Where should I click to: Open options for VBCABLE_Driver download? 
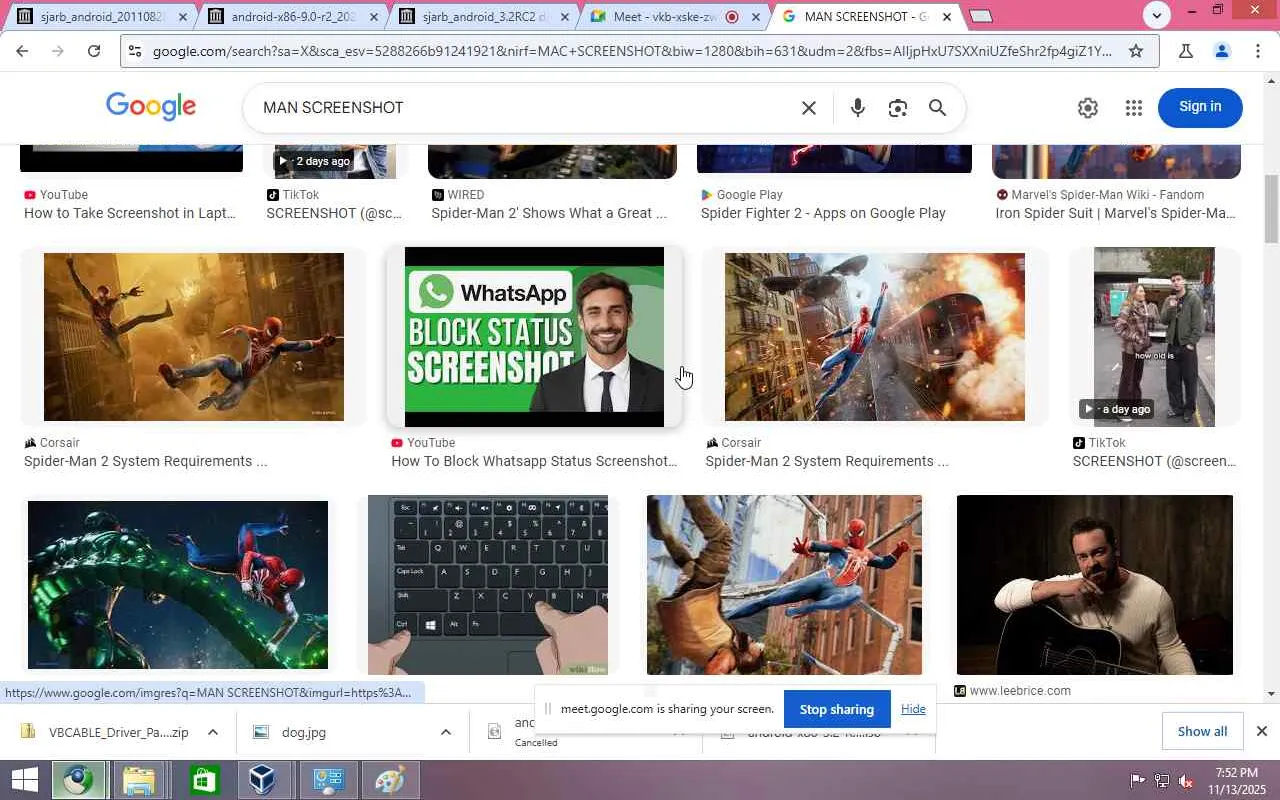pyautogui.click(x=213, y=732)
